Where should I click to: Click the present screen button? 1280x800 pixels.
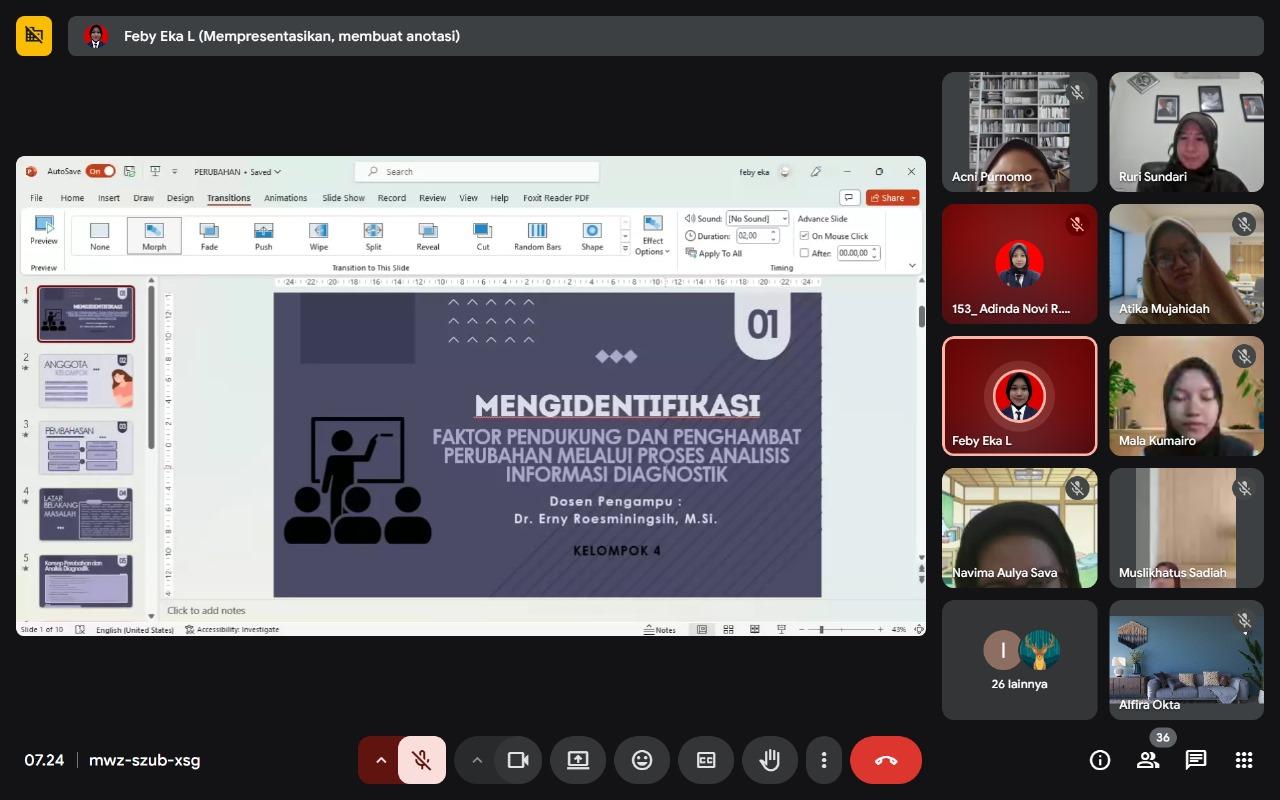(x=578, y=760)
